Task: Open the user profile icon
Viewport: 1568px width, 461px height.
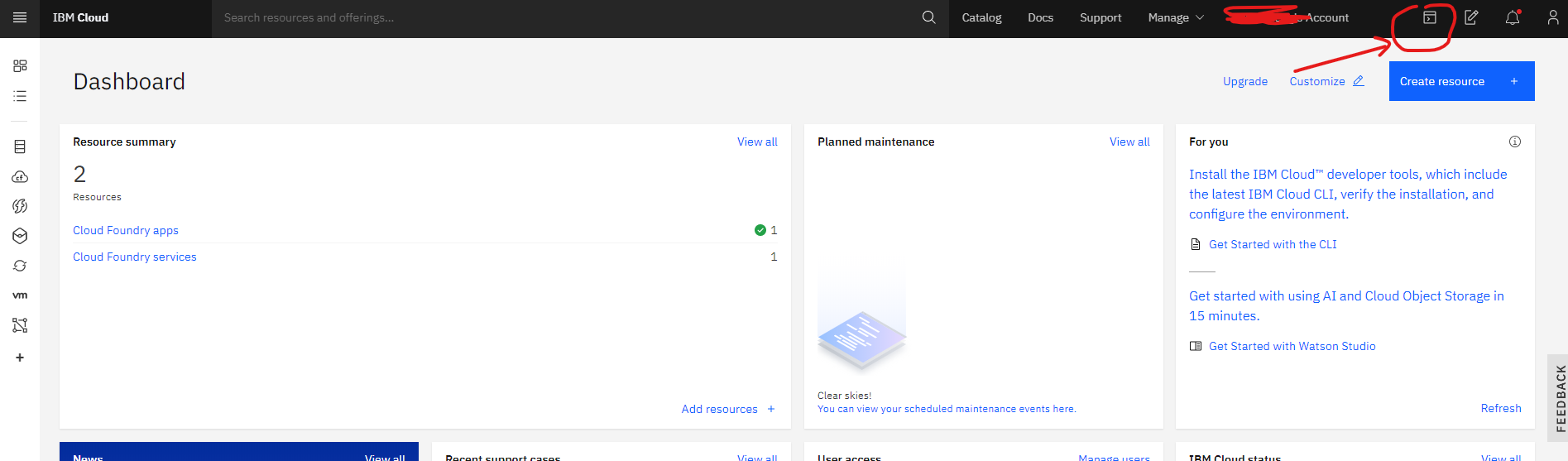Action: 1553,17
